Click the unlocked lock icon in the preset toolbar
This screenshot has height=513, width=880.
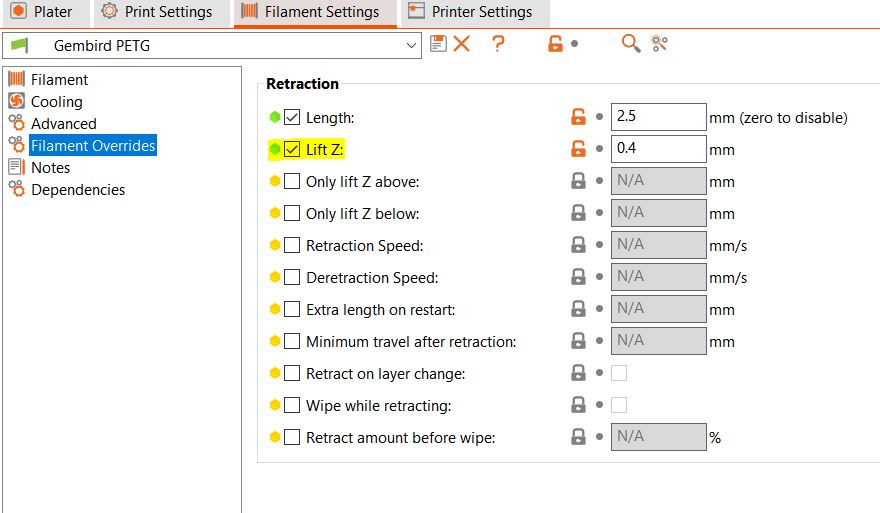click(555, 44)
